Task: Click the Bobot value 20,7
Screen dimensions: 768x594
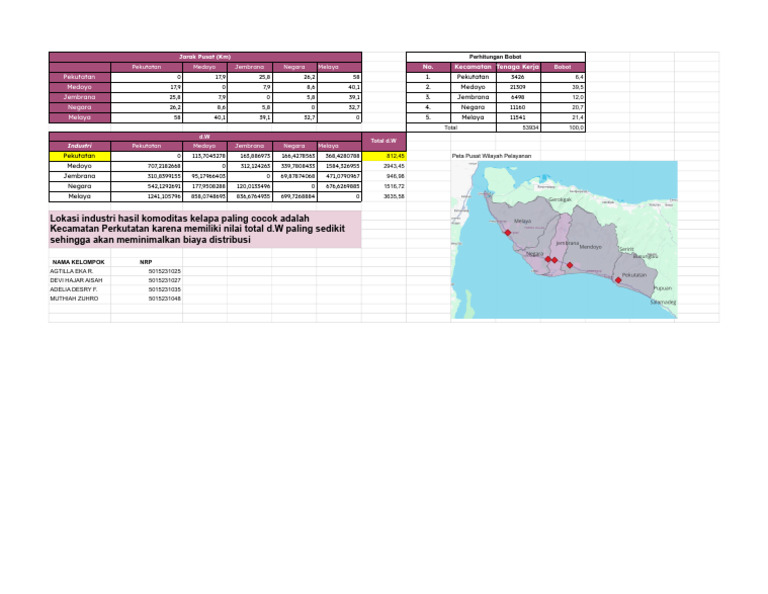Action: [x=563, y=107]
